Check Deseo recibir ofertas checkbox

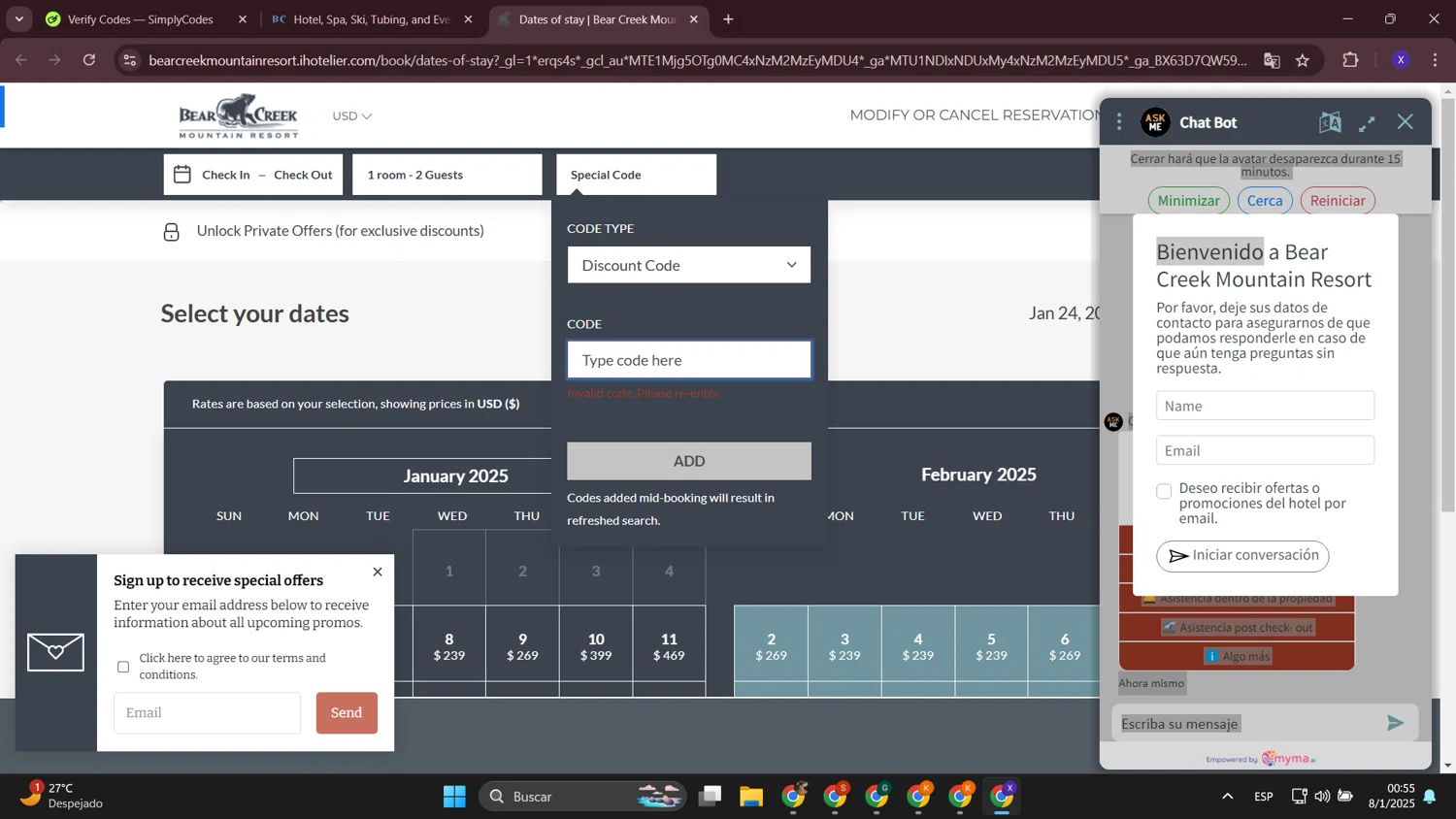point(1164,492)
